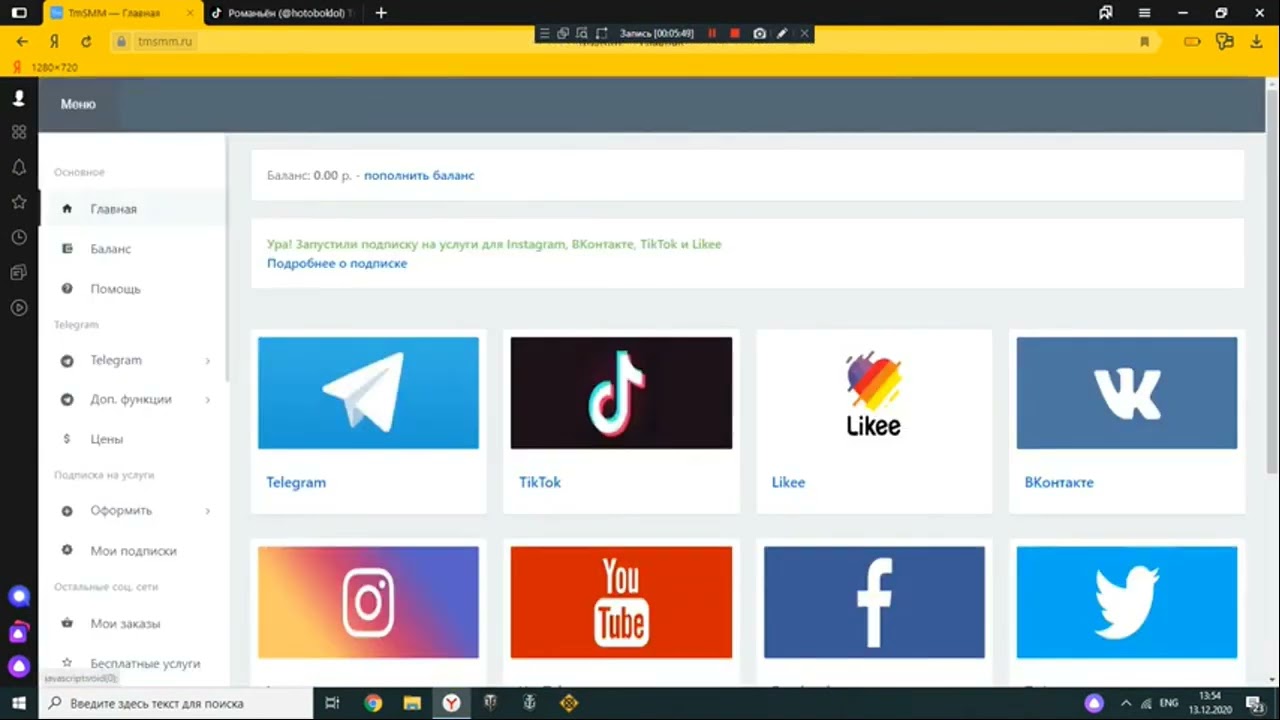Click the Likee text link under card
The width and height of the screenshot is (1280, 720).
coord(788,482)
